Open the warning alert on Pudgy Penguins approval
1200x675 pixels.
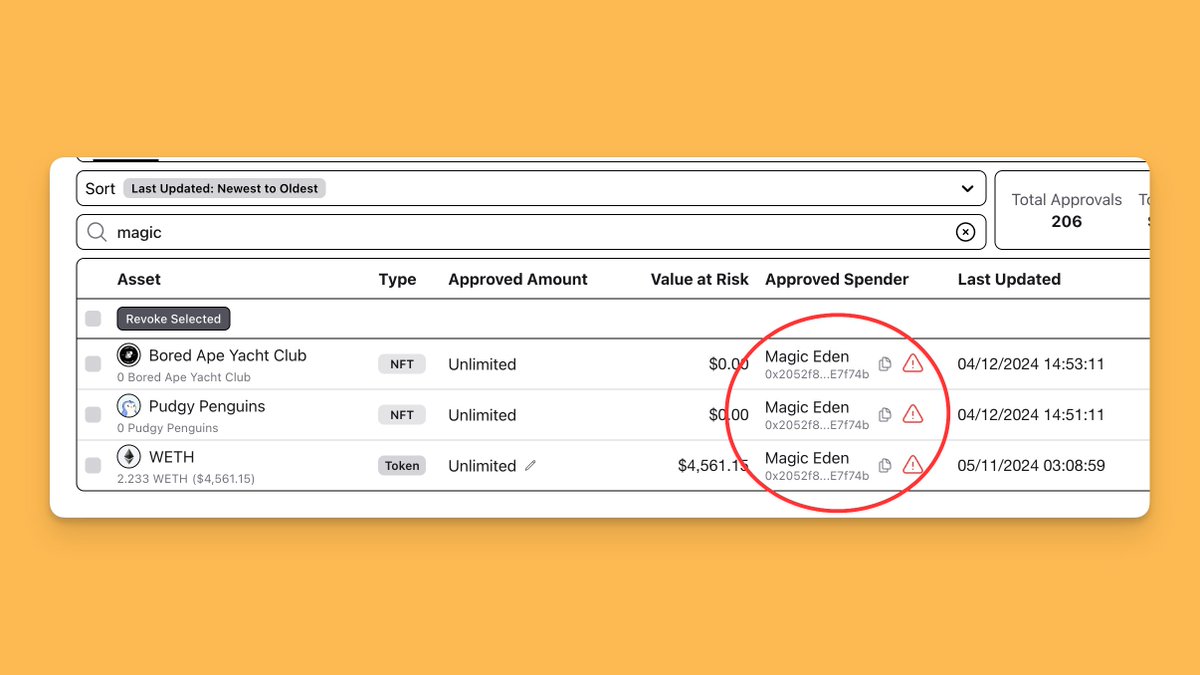click(x=913, y=414)
